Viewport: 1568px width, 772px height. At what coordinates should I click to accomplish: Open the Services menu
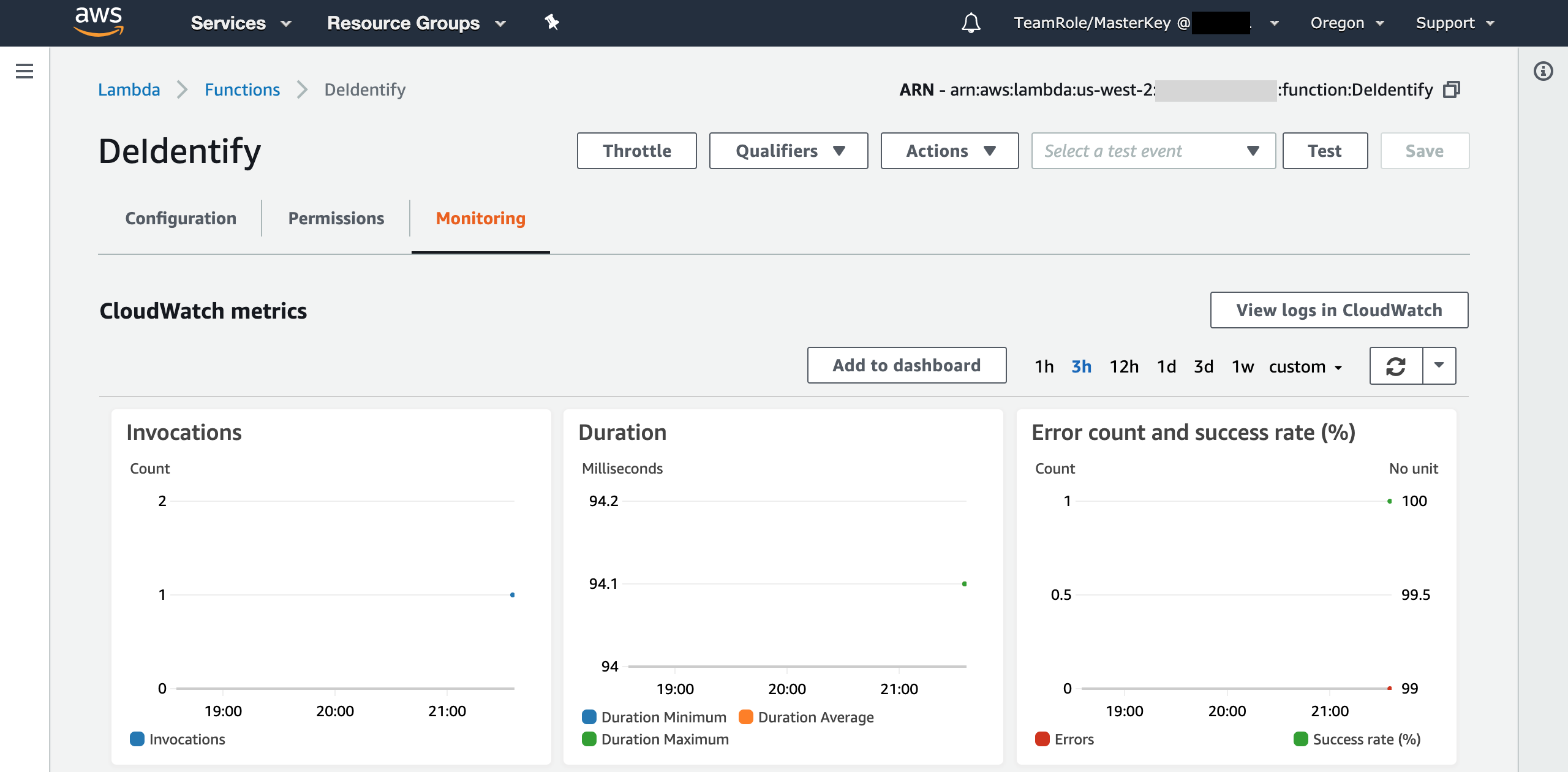tap(241, 23)
